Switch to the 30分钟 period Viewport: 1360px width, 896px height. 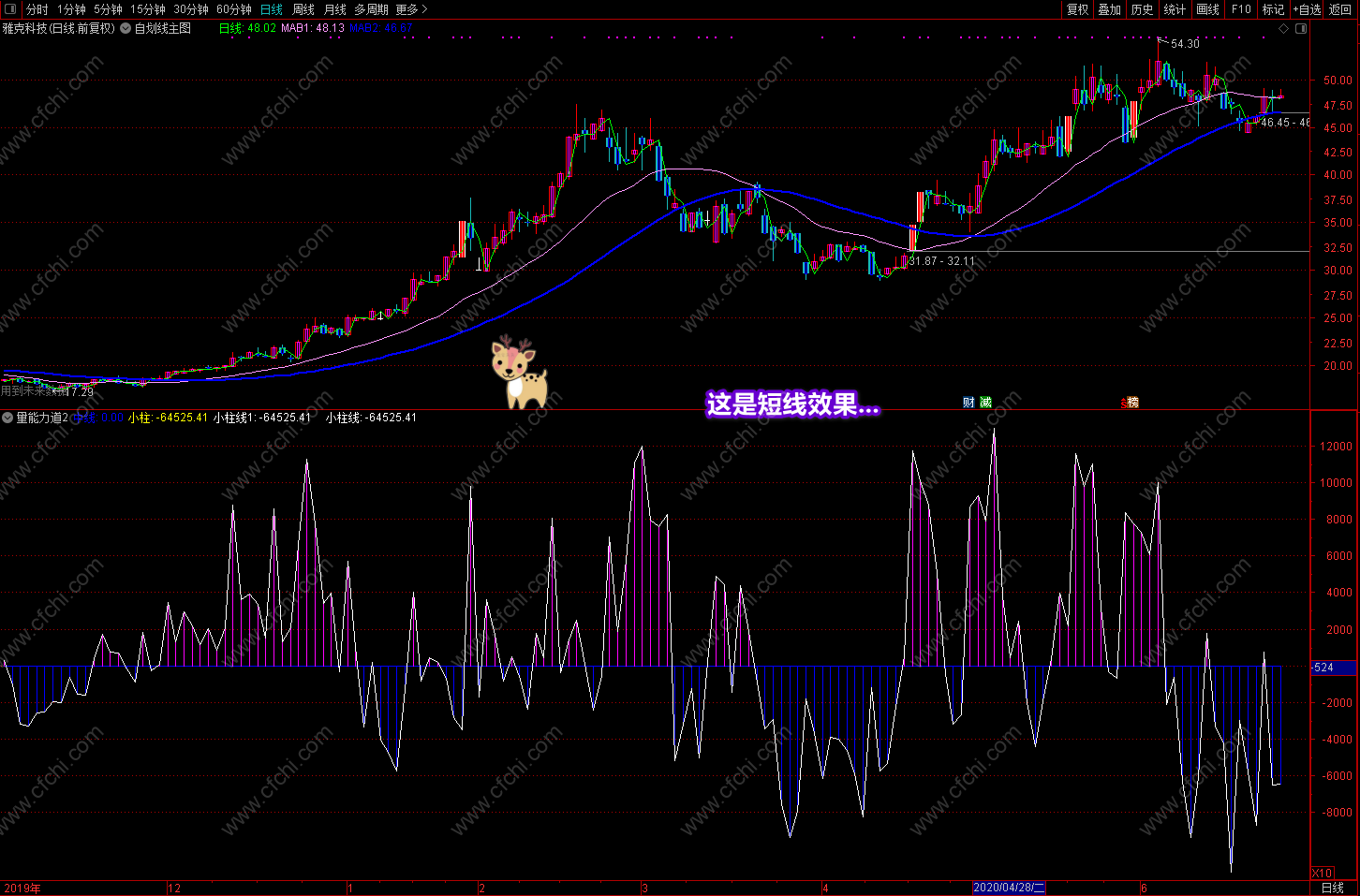(x=191, y=9)
